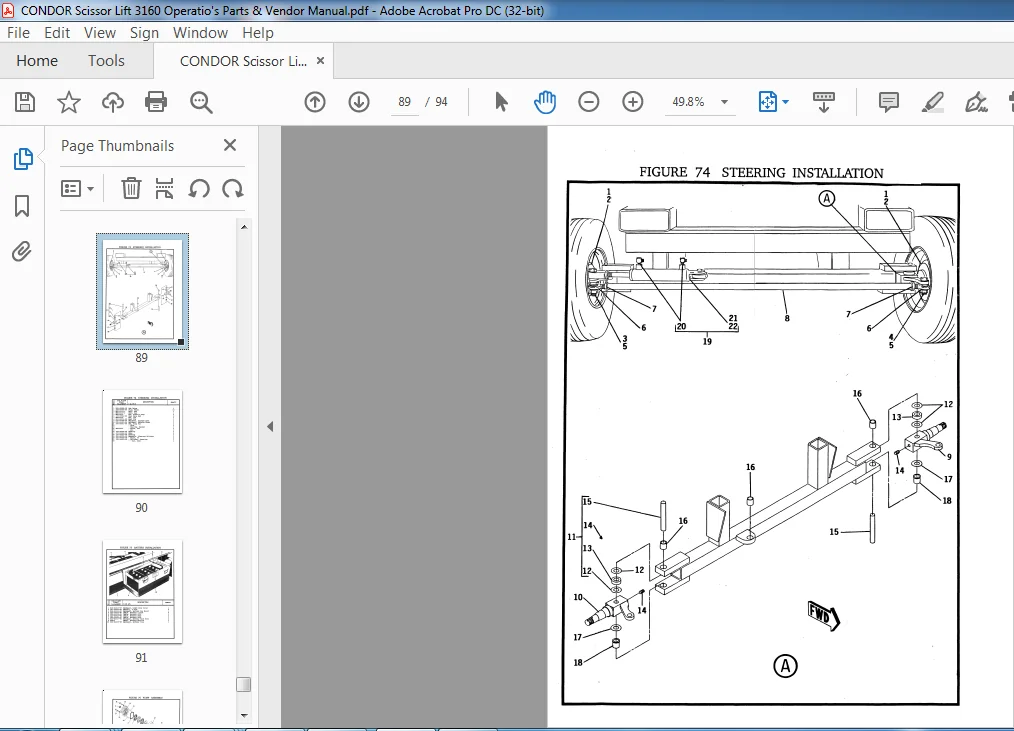Open the sign document pen tool
The image size is (1014, 731).
[976, 102]
